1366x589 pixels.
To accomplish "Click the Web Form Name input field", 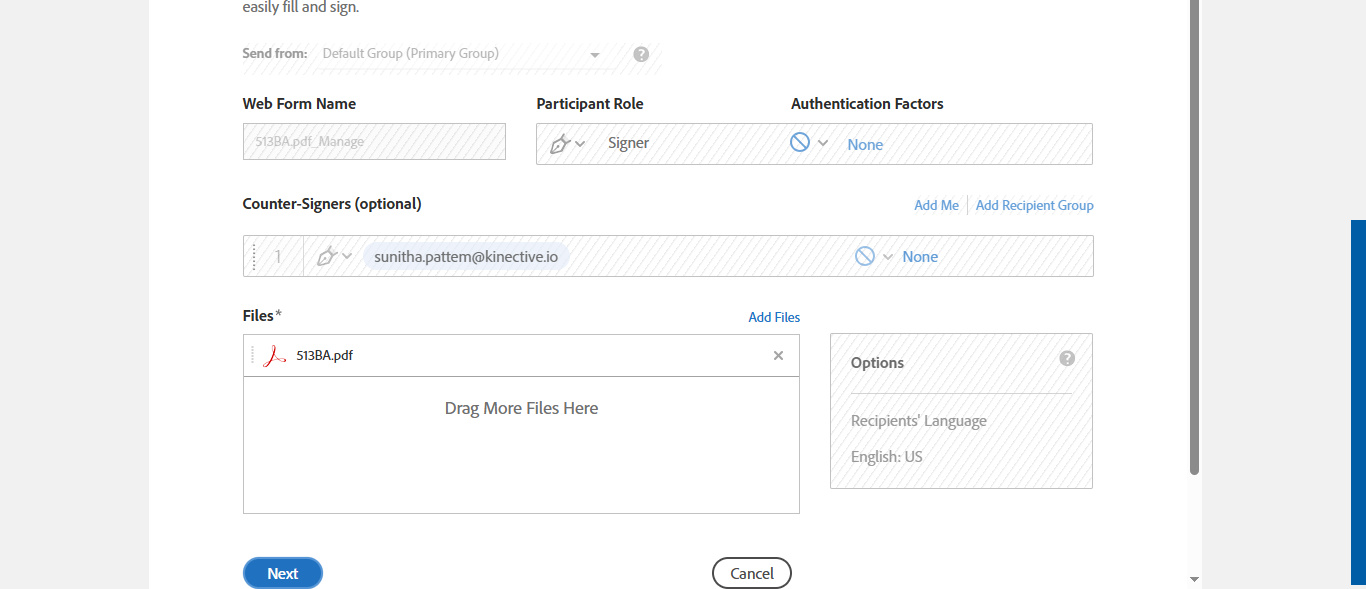I will coord(374,142).
